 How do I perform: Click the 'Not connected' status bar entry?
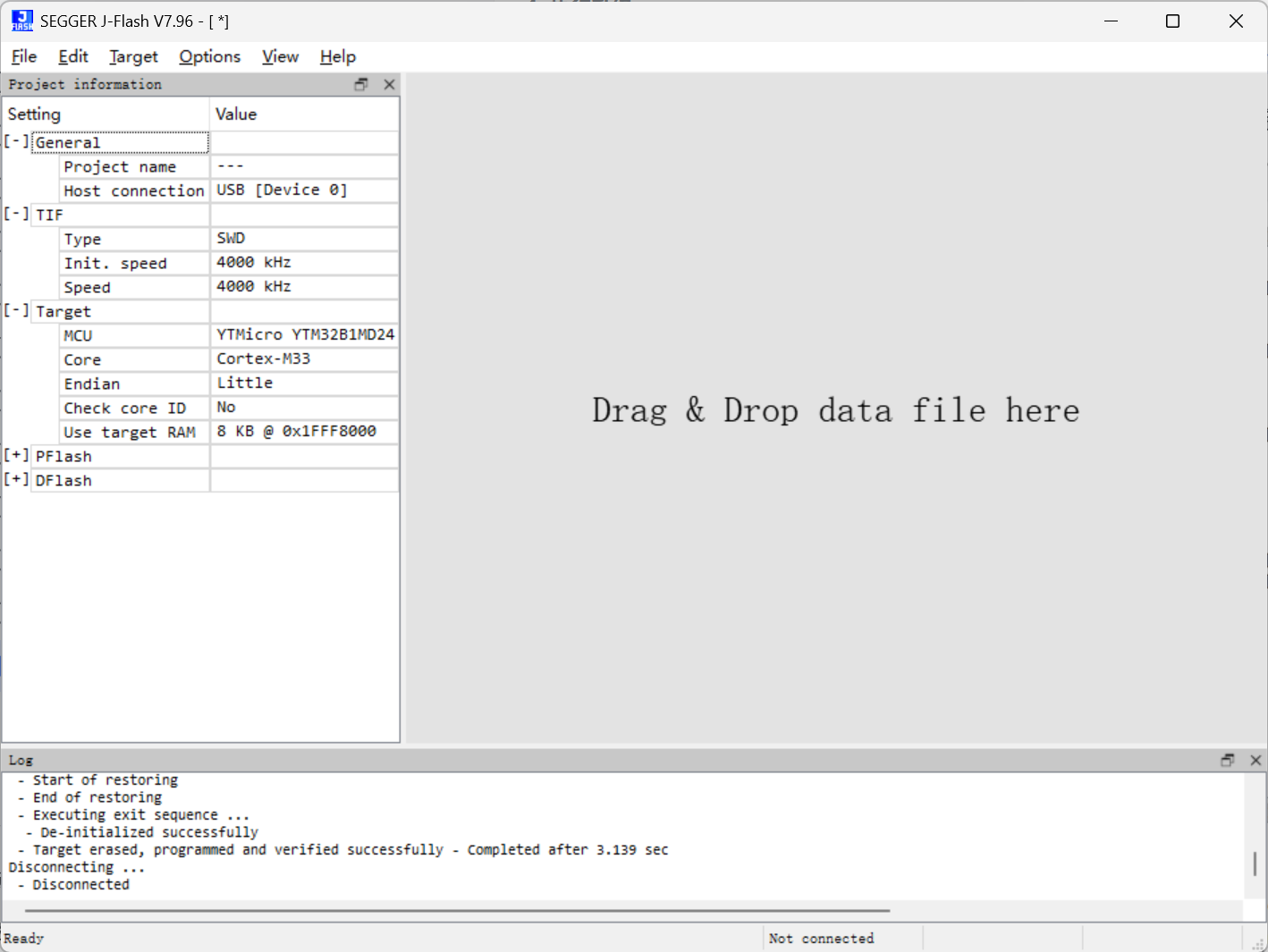pyautogui.click(x=821, y=938)
